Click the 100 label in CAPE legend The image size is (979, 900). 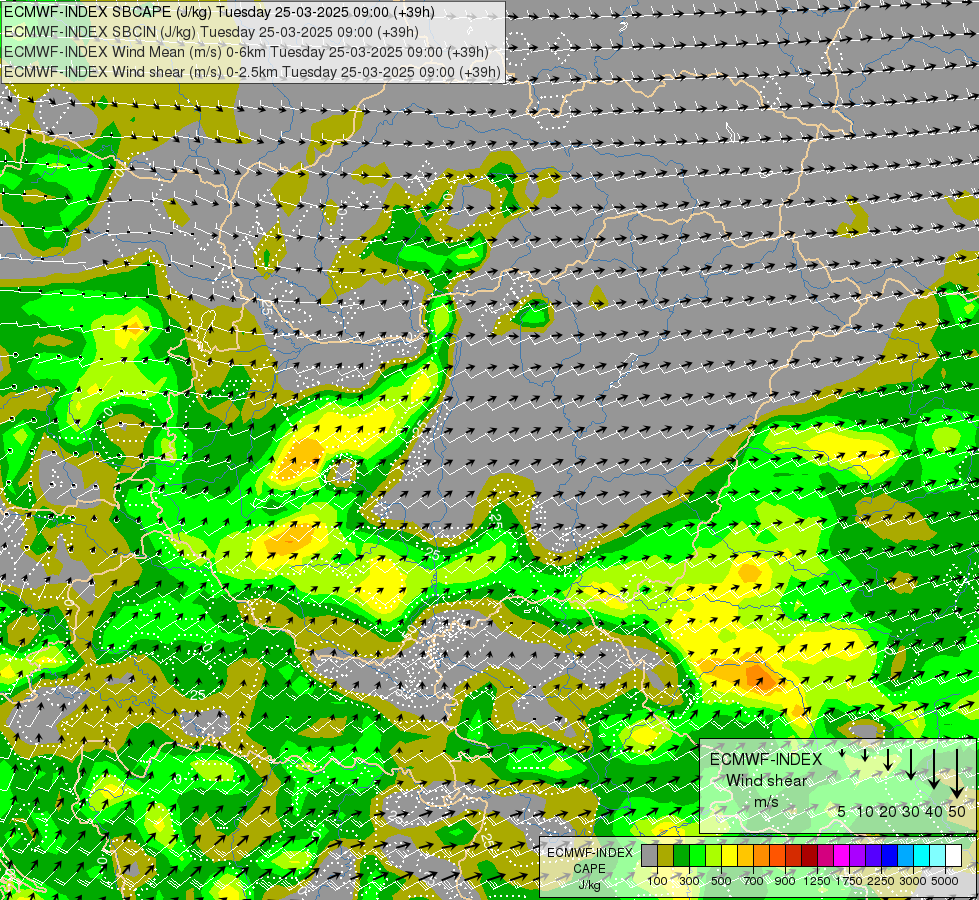pyautogui.click(x=657, y=881)
